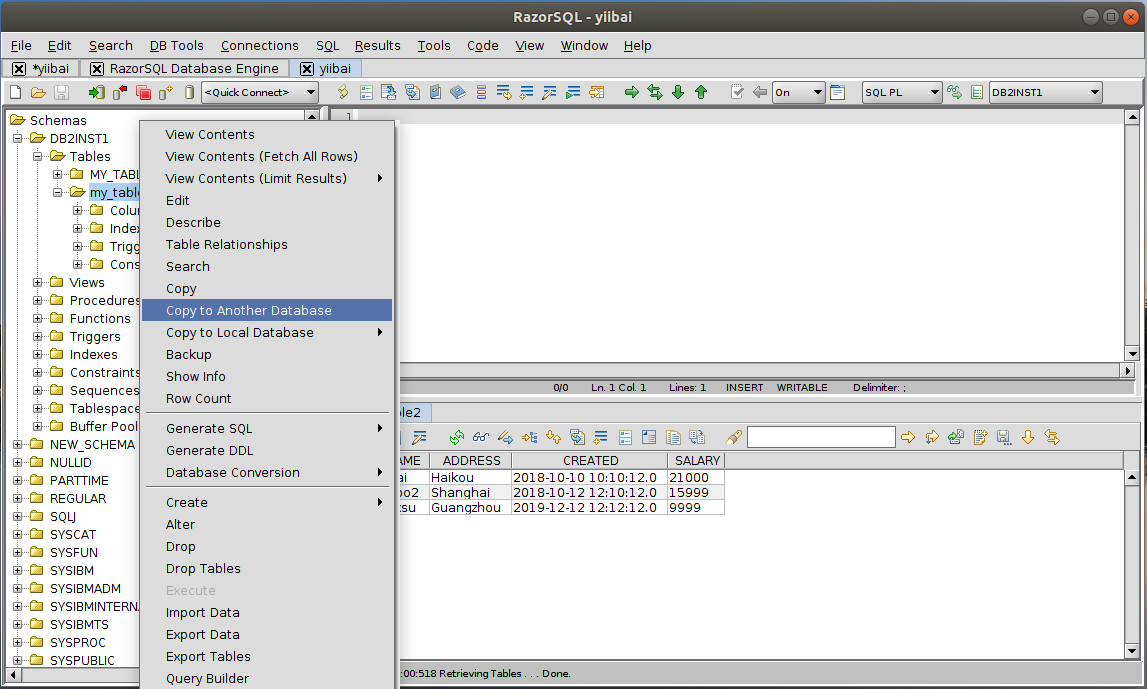Click the glasses icon in results toolbar
Viewport: 1147px width, 689px height.
[481, 437]
